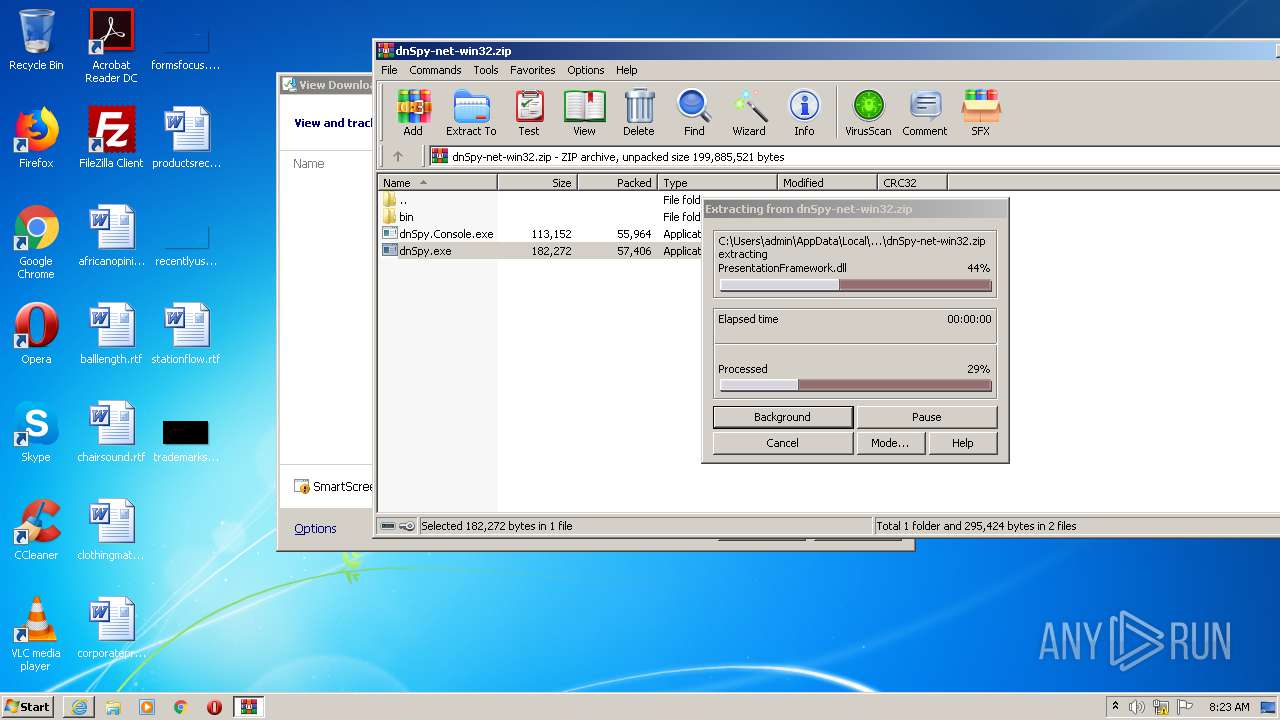Open the Help menu
1280x720 pixels.
pos(627,70)
